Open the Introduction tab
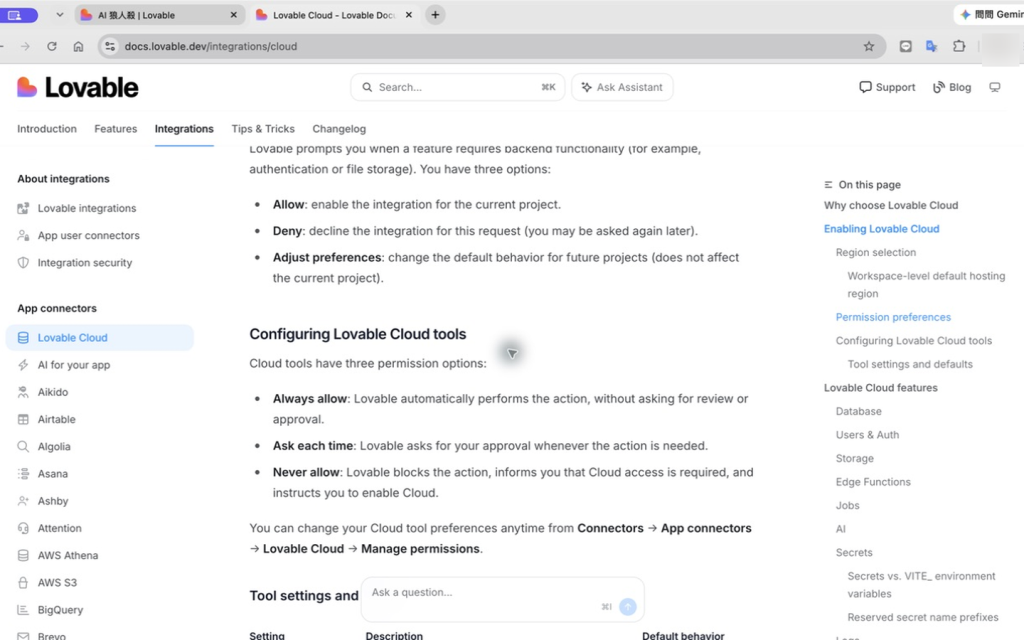This screenshot has height=640, width=1024. tap(47, 129)
